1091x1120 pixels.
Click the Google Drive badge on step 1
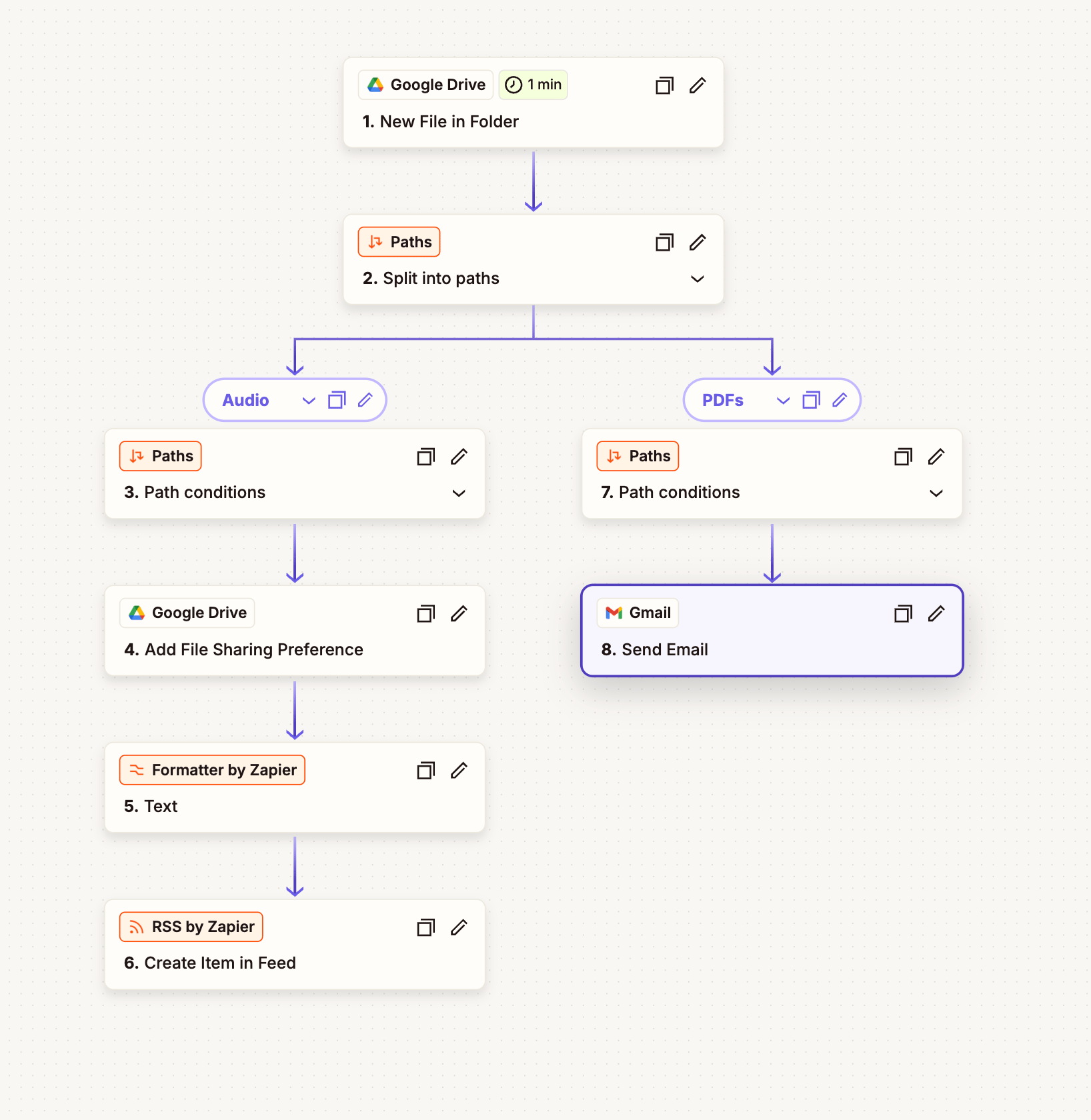click(426, 85)
